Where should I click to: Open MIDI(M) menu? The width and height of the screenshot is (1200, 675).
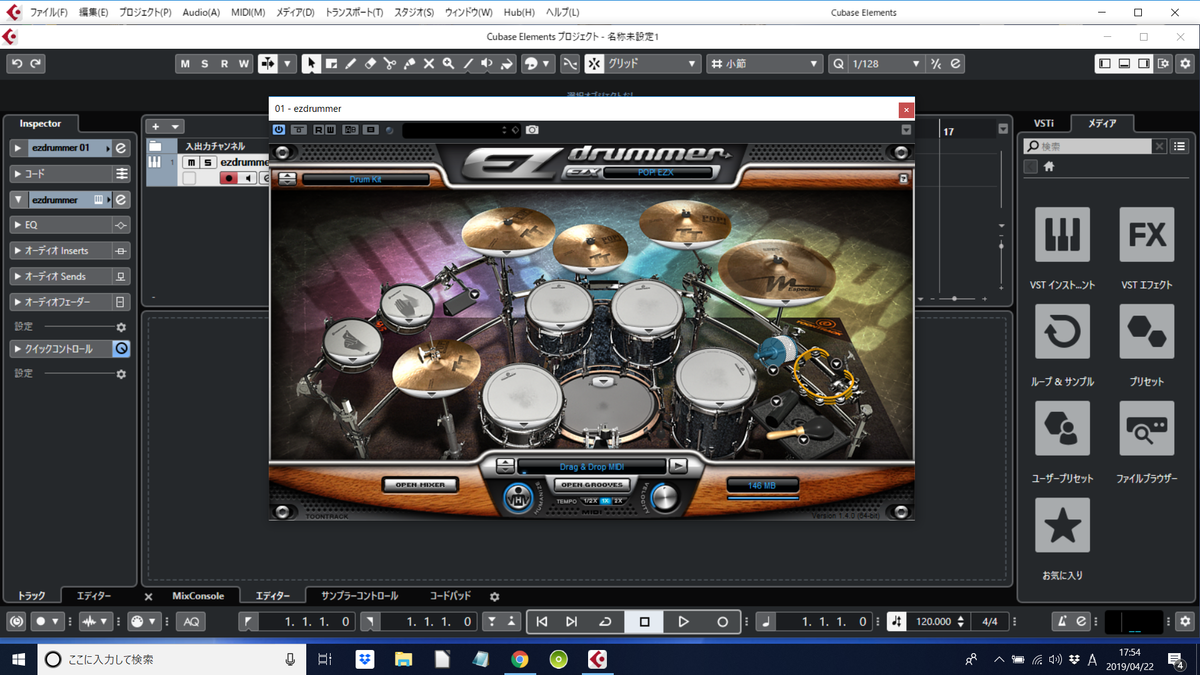248,13
